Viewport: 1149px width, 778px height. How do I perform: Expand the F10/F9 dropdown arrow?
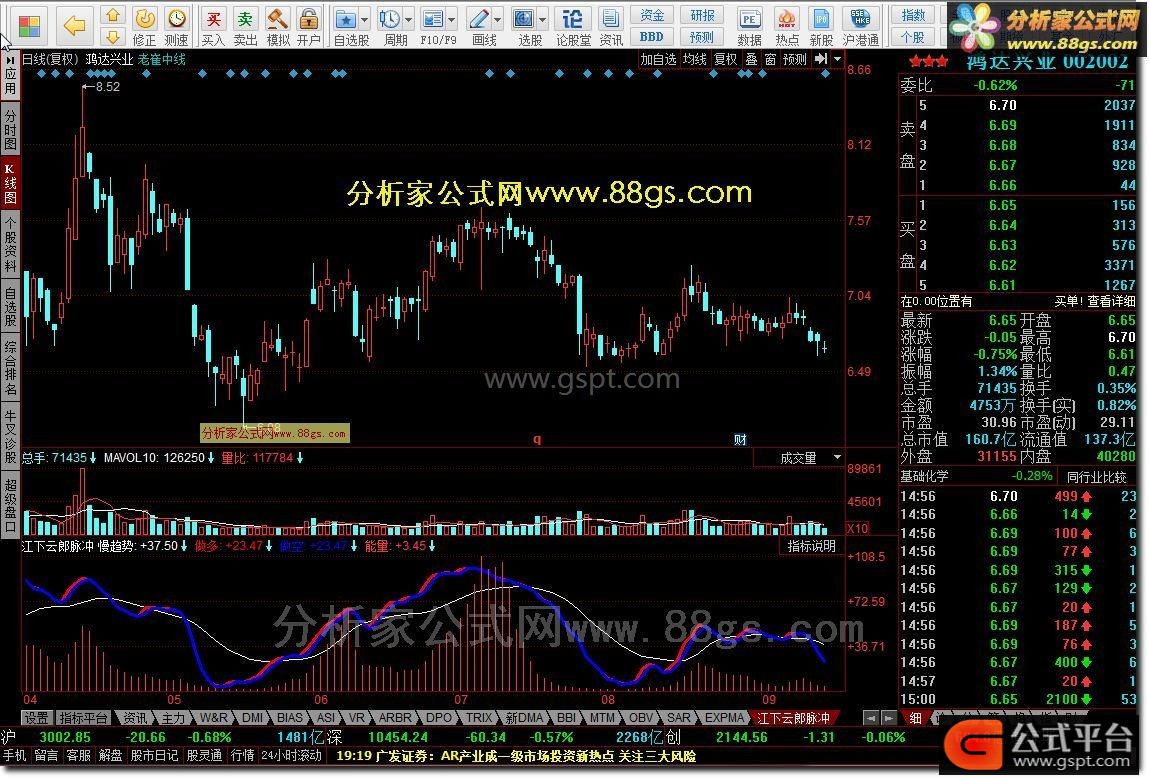(452, 20)
